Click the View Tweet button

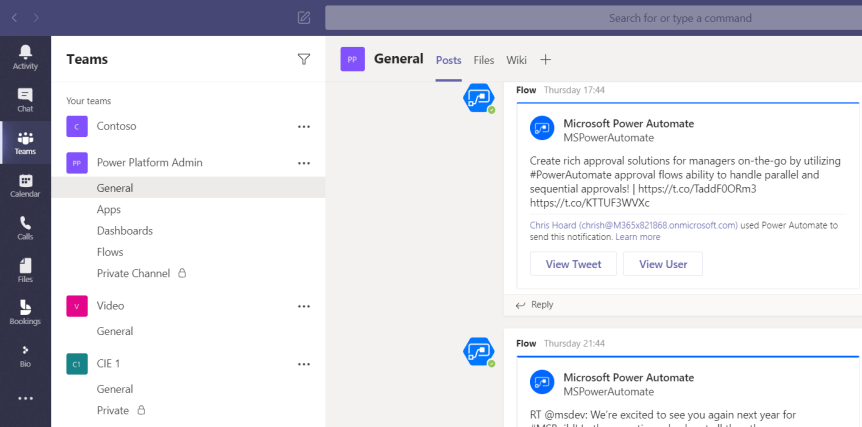click(x=573, y=264)
